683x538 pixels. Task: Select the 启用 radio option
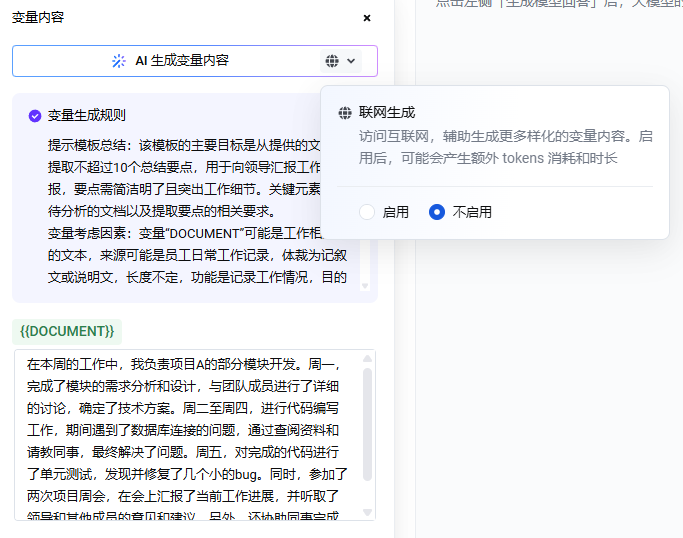tap(367, 212)
